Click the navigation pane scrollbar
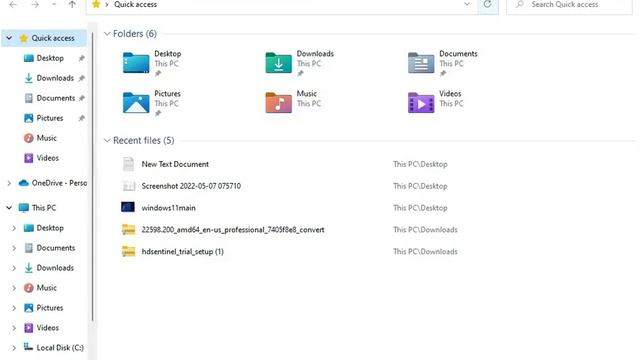640x360 pixels. pos(93,178)
